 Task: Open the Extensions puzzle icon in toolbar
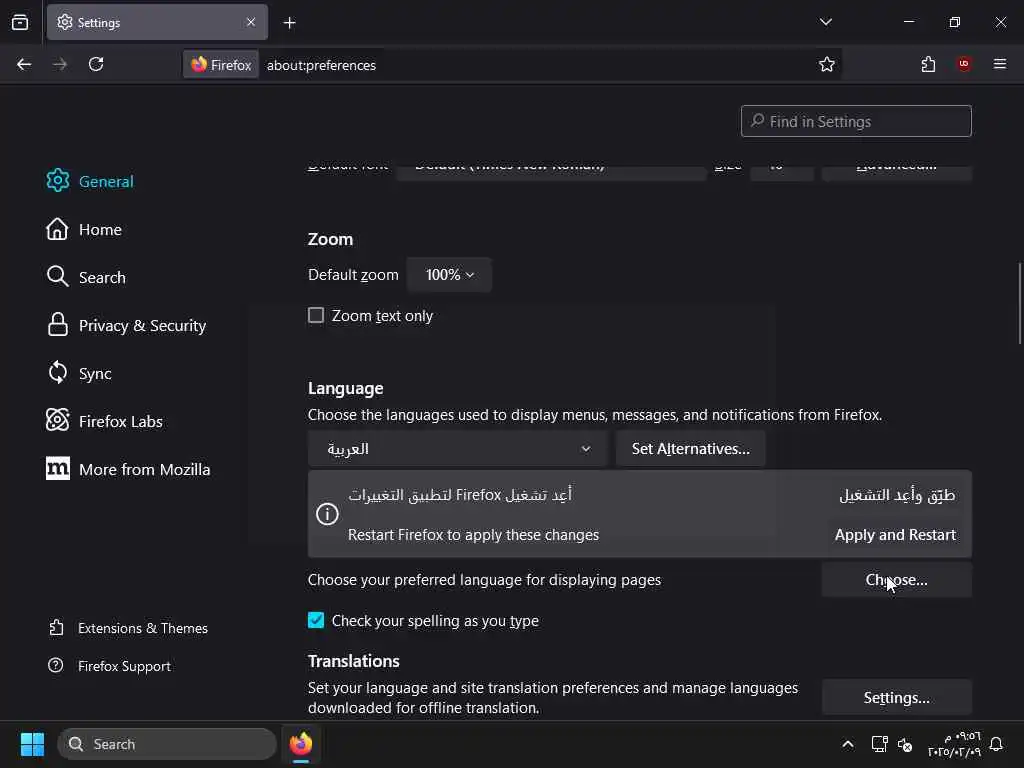(x=928, y=64)
